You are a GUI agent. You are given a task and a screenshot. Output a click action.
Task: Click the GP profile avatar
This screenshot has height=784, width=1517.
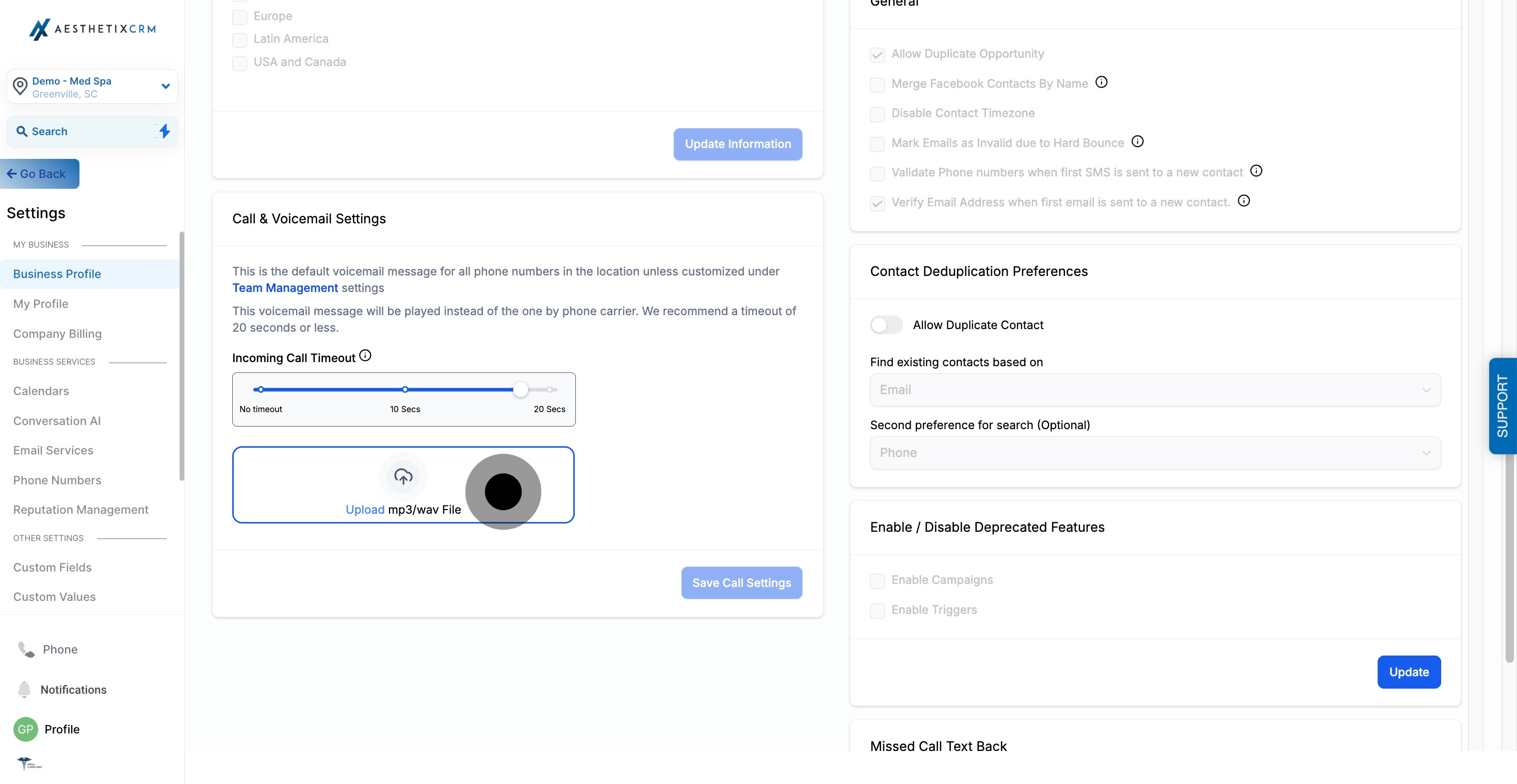coord(25,729)
